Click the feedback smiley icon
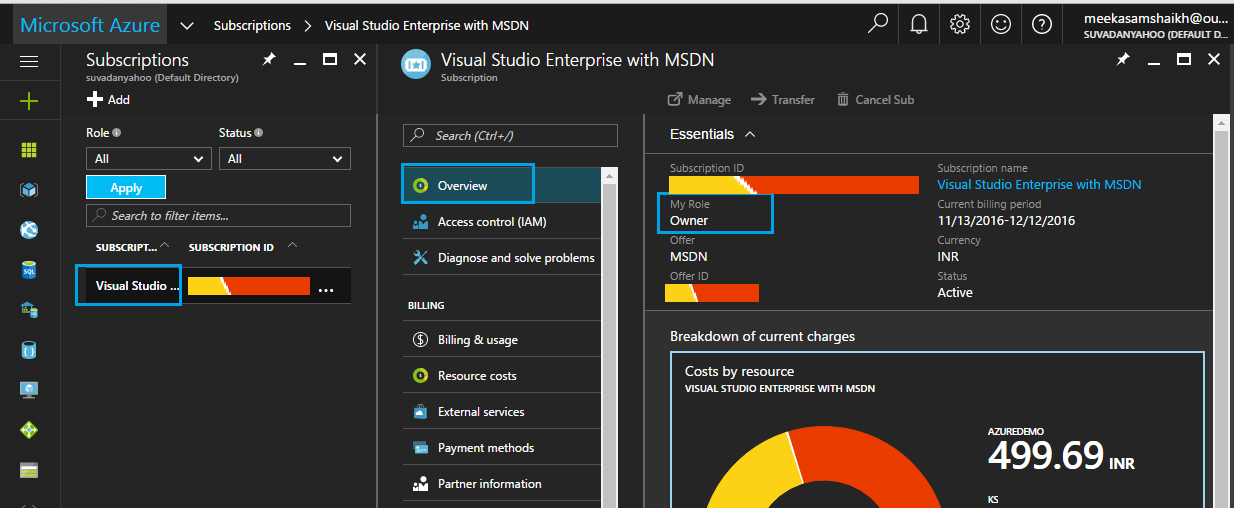The height and width of the screenshot is (510, 1234). tap(1001, 25)
